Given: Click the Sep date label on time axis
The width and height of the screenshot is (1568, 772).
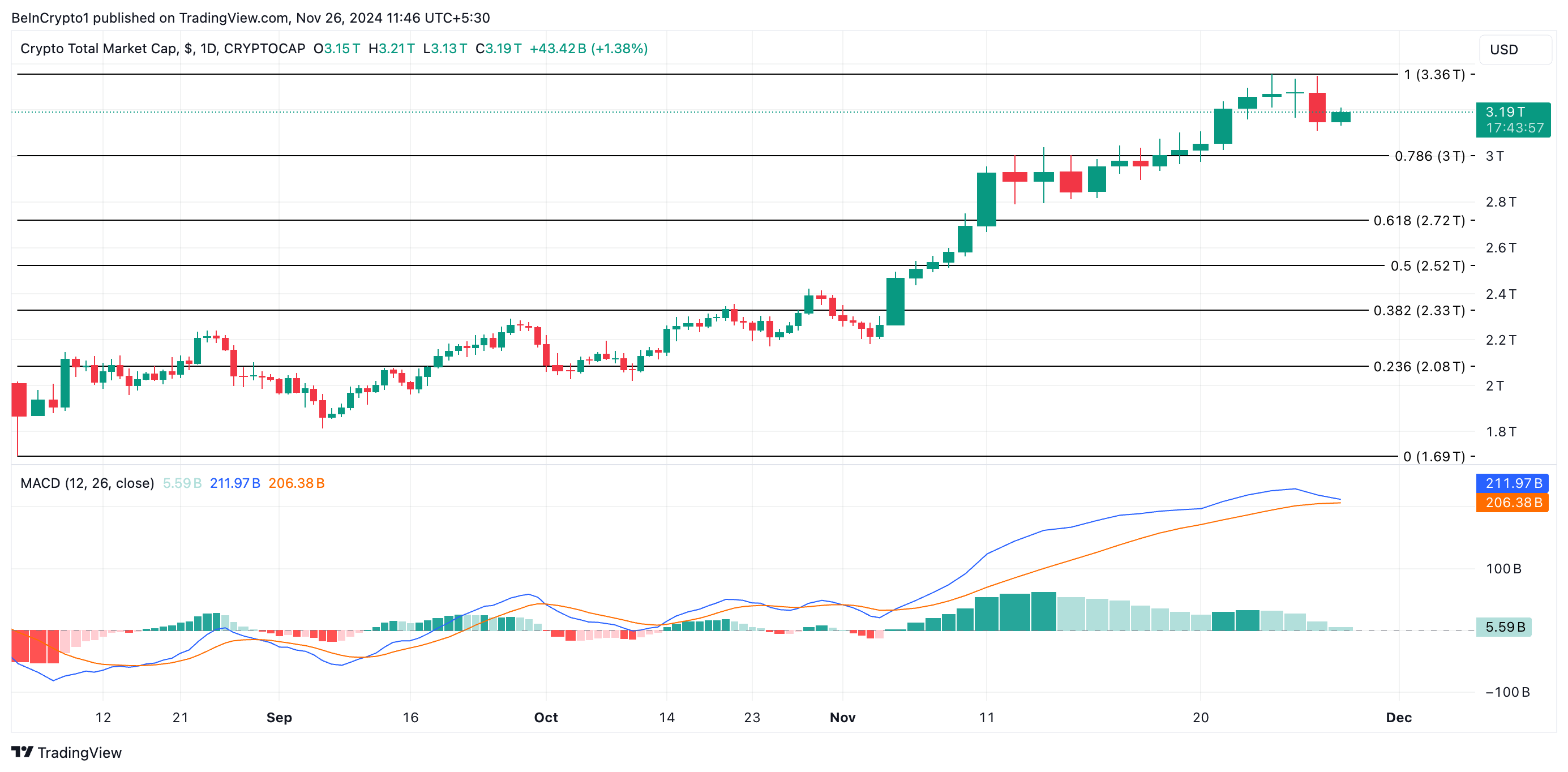Looking at the screenshot, I should click(x=280, y=717).
